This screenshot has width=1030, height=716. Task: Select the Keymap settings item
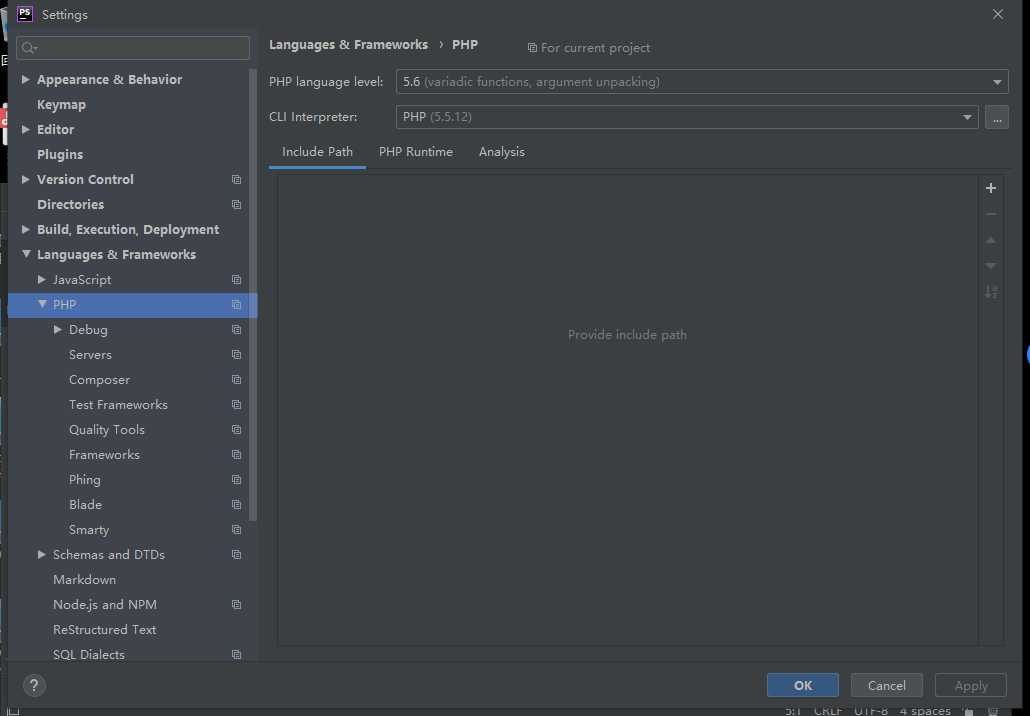click(62, 105)
